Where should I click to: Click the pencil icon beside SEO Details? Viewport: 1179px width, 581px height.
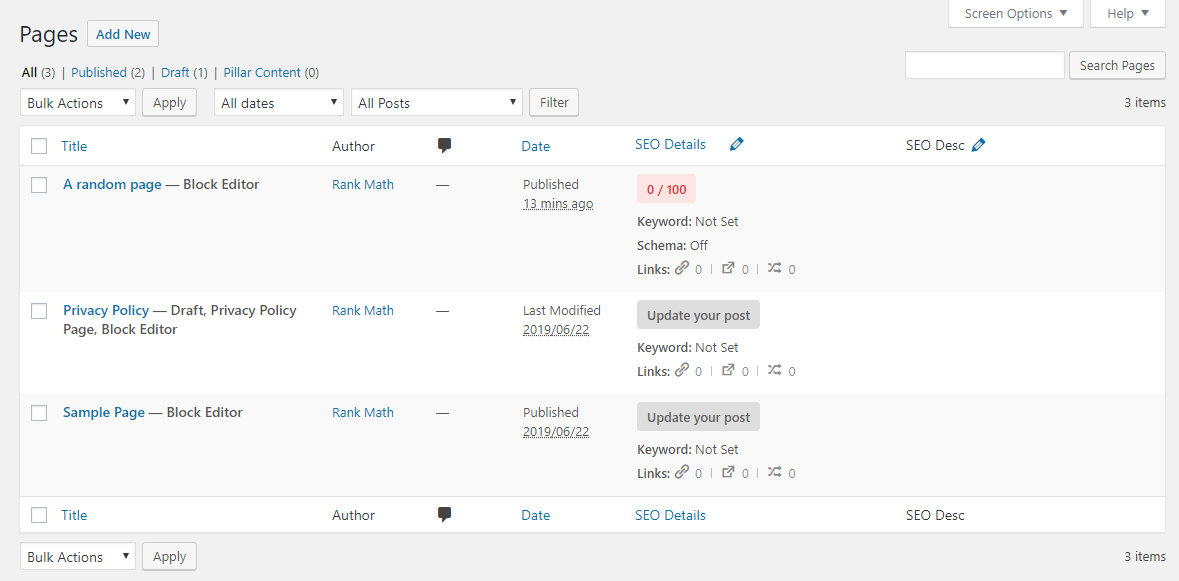(736, 145)
